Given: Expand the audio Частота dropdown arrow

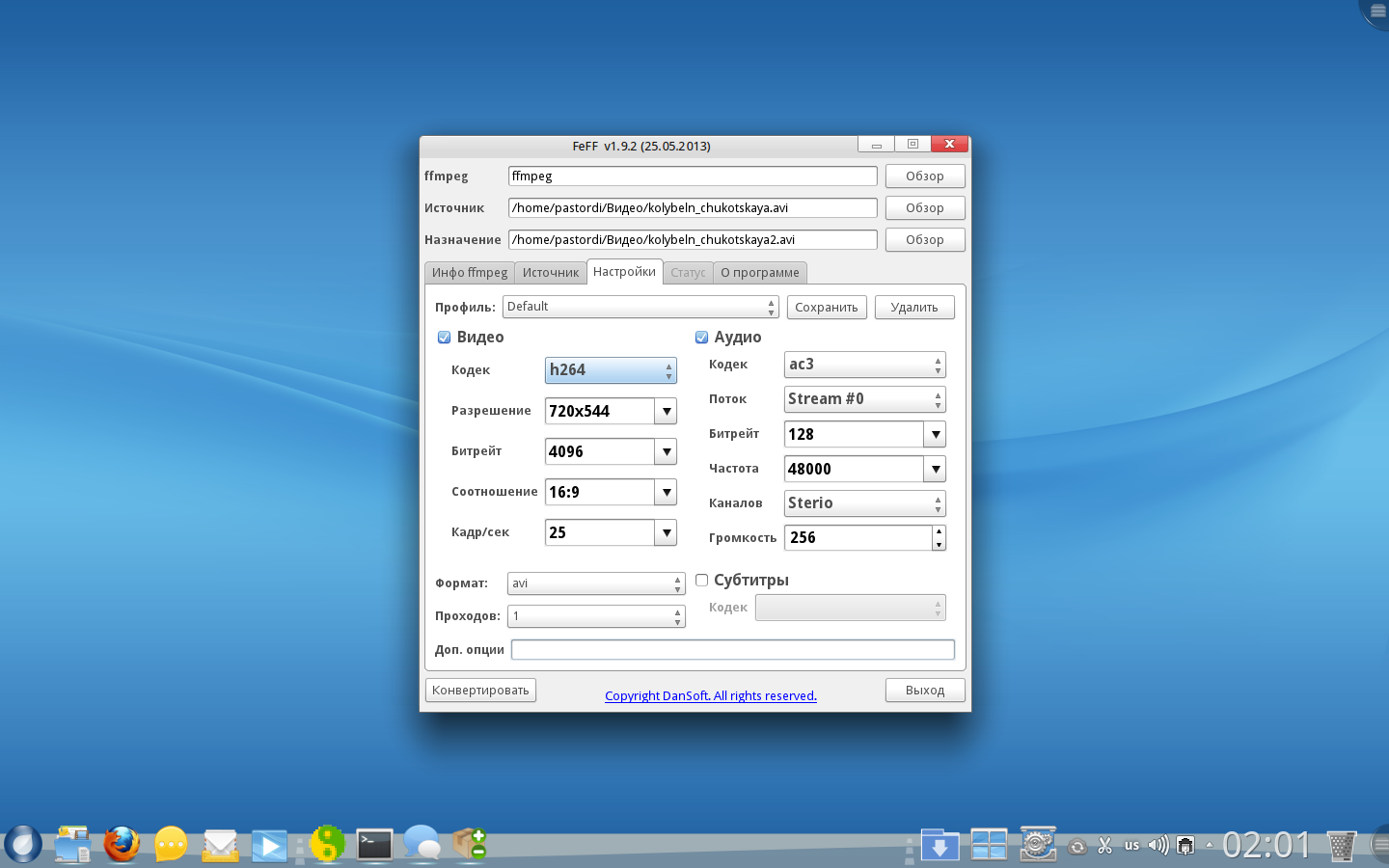Looking at the screenshot, I should [935, 469].
